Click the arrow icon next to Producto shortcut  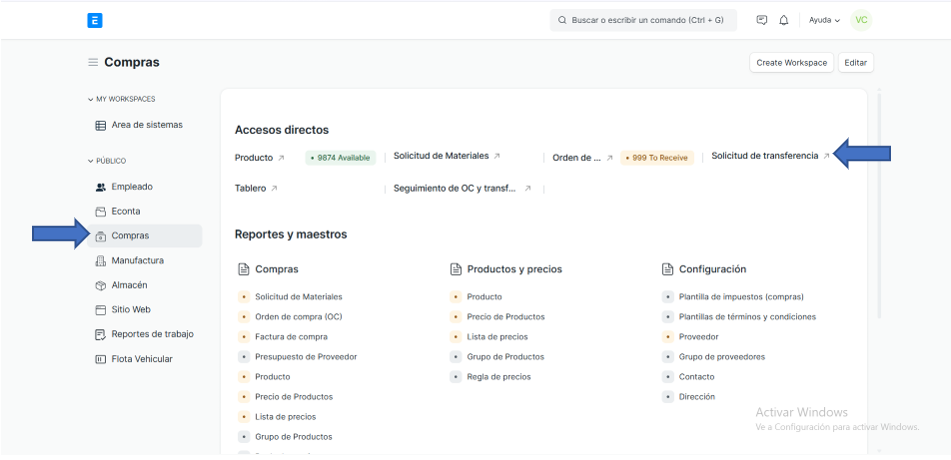click(281, 158)
